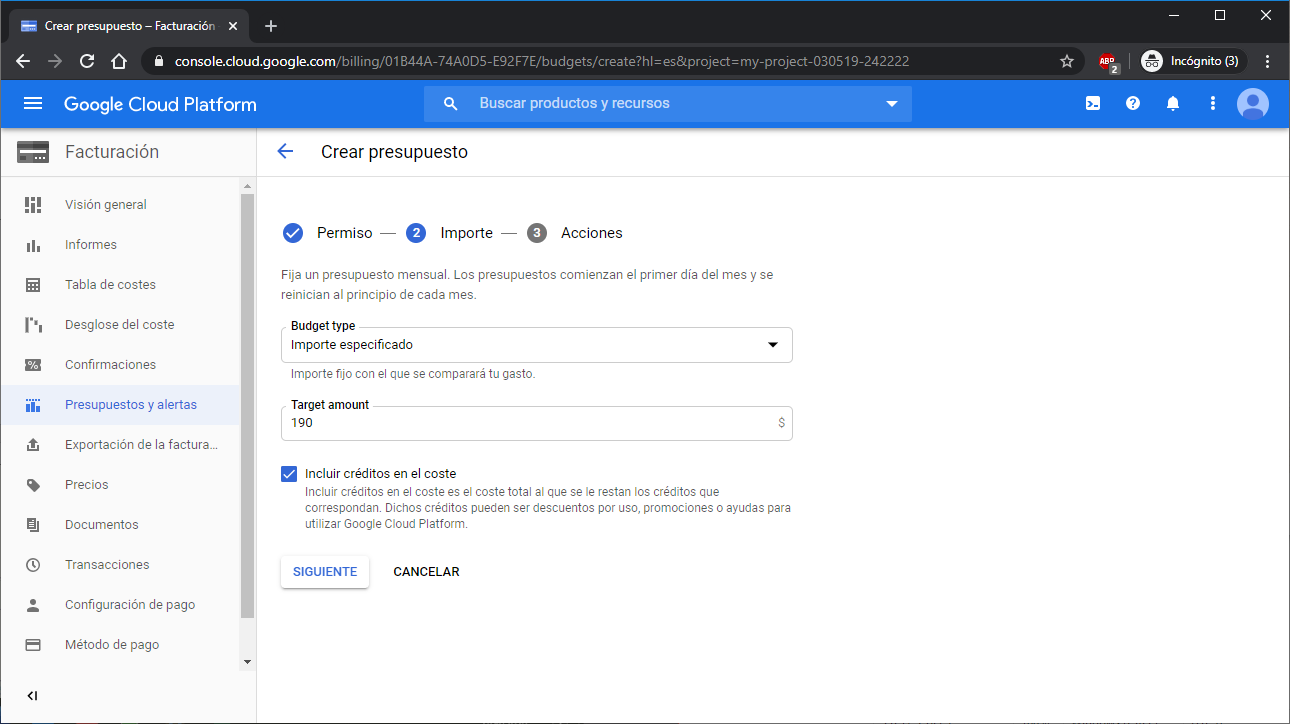
Task: Open the hamburger navigation menu
Action: click(x=33, y=104)
